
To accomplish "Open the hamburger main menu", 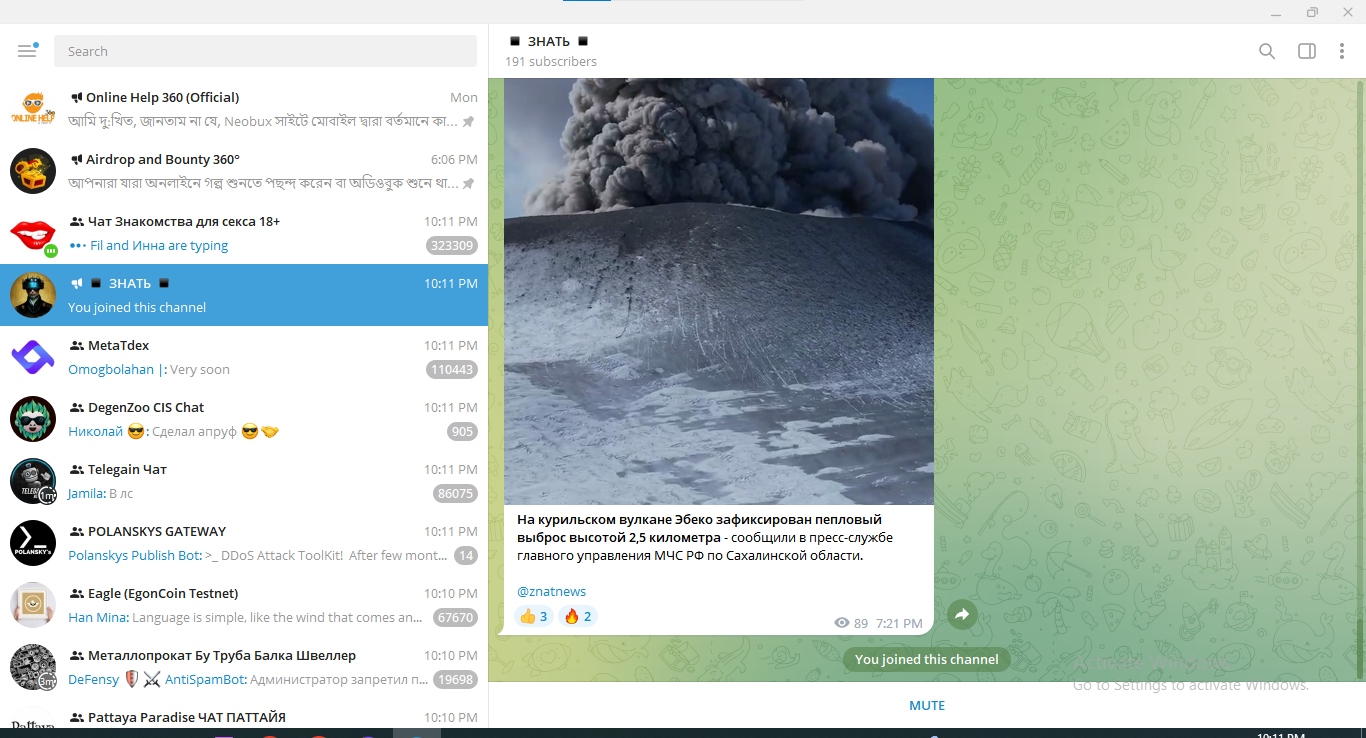I will 27,51.
